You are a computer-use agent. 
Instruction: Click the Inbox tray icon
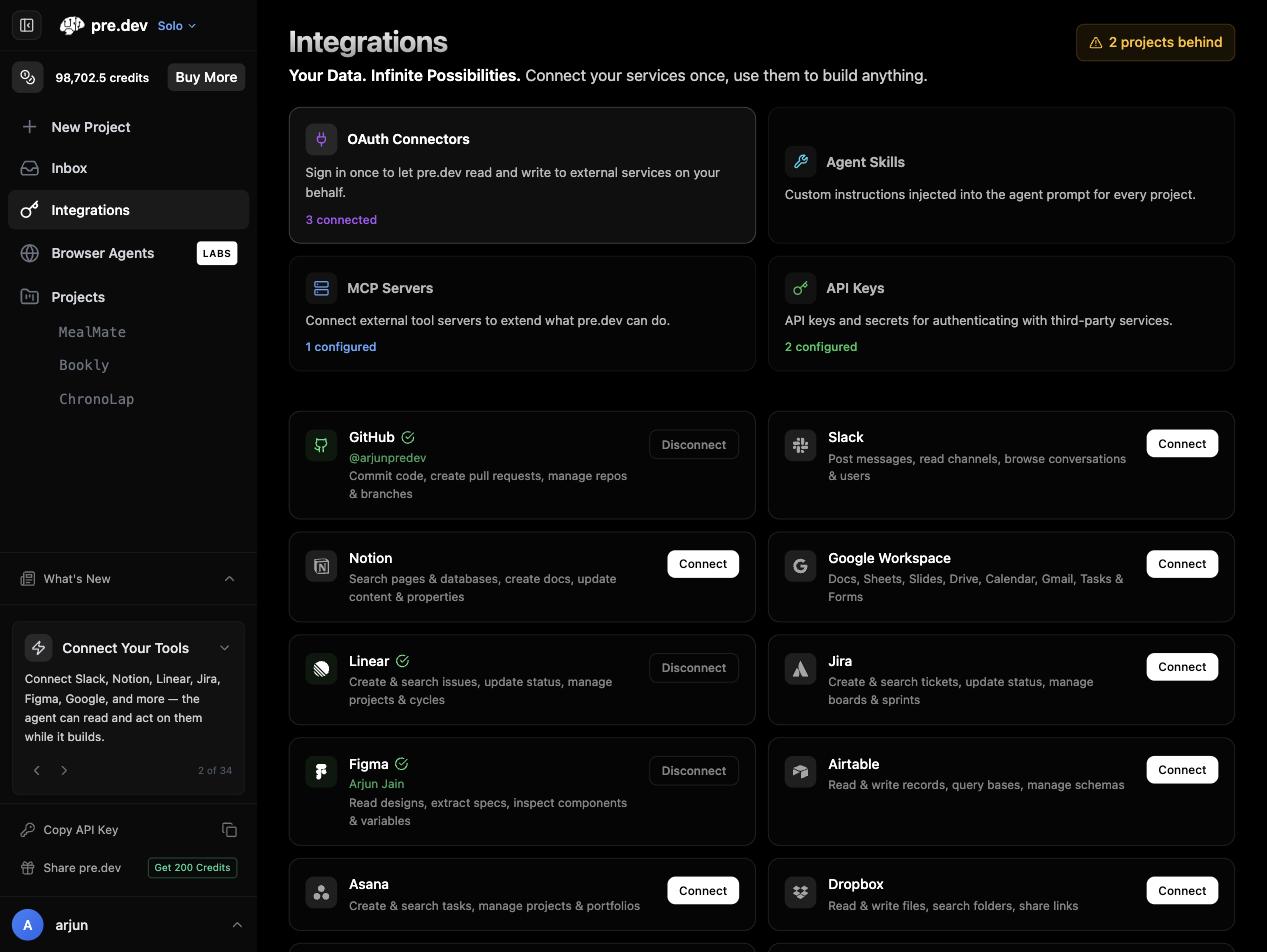click(x=30, y=168)
